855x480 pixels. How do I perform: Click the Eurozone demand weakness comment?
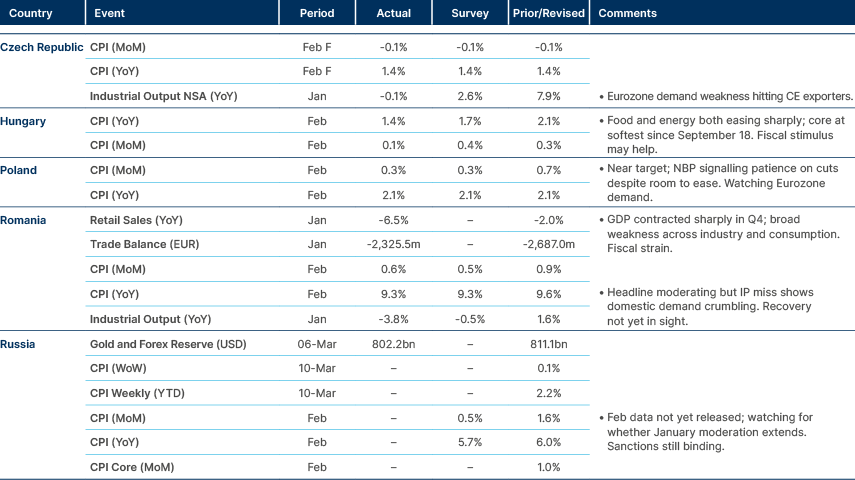click(x=726, y=96)
